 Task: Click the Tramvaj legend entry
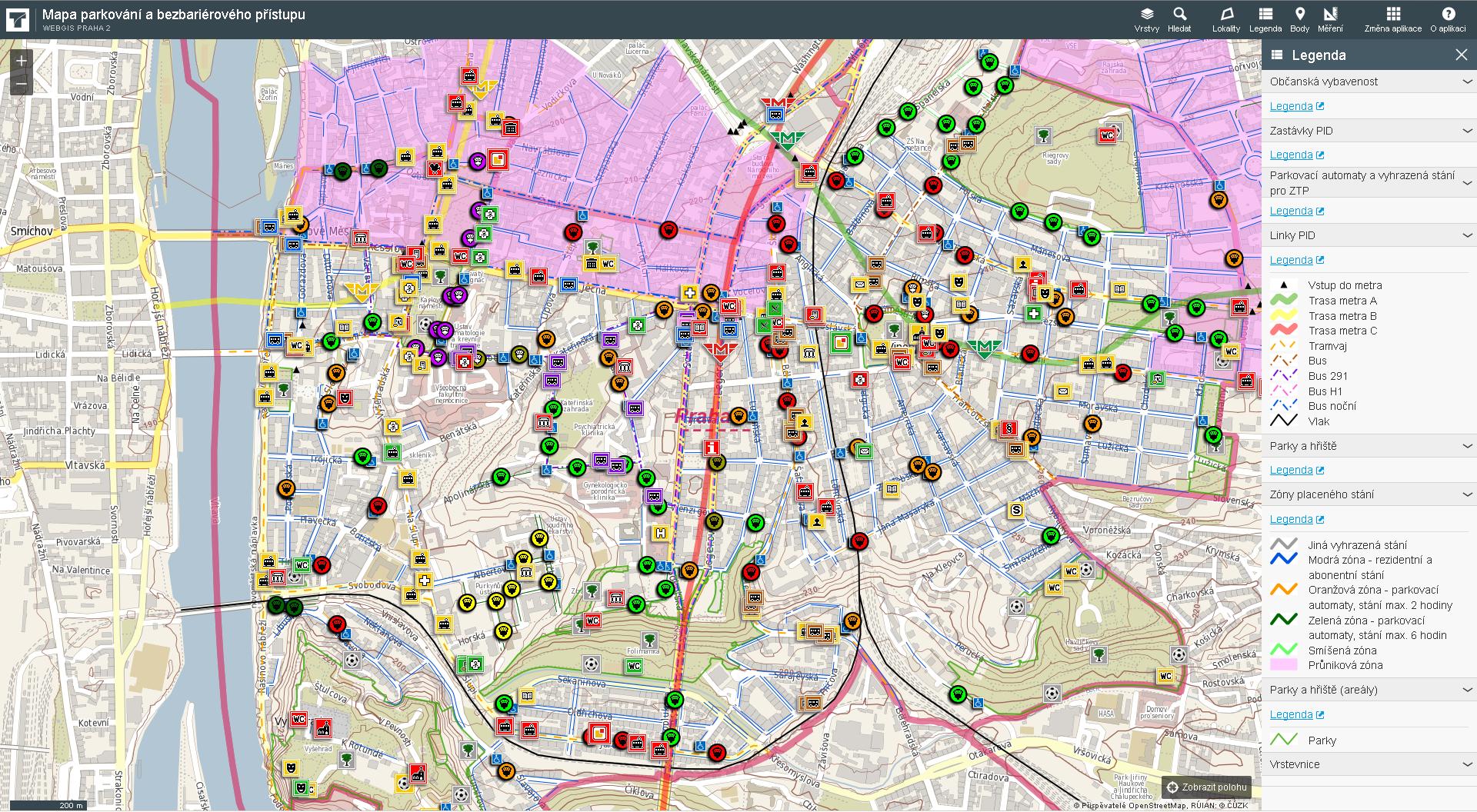(x=1327, y=346)
